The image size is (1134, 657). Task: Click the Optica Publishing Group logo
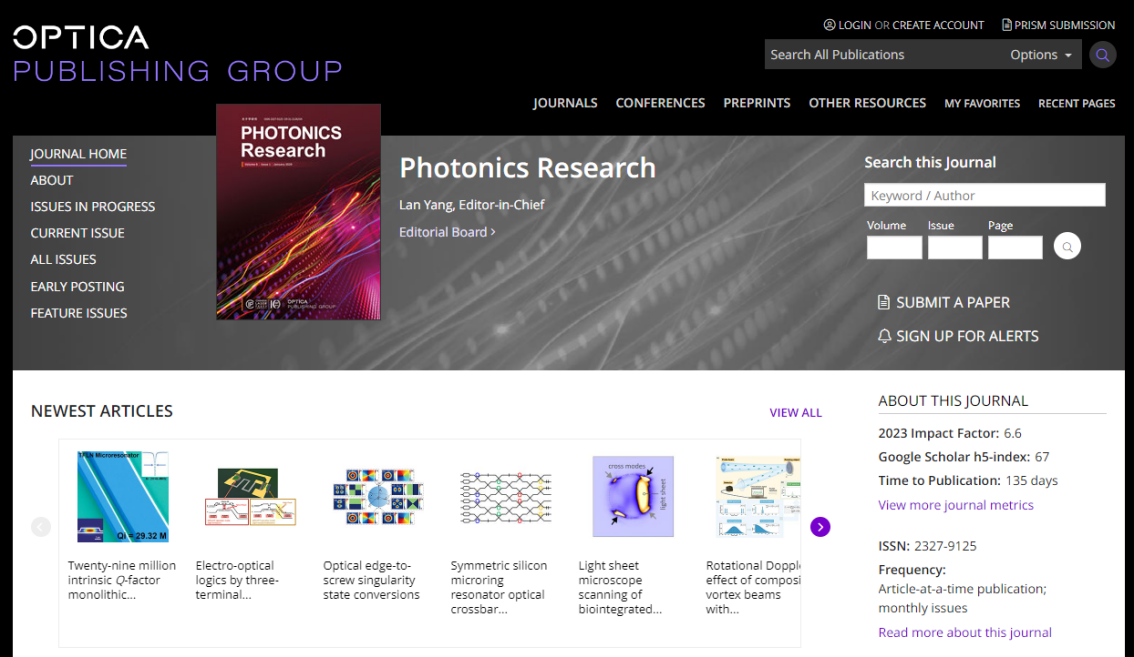[178, 54]
